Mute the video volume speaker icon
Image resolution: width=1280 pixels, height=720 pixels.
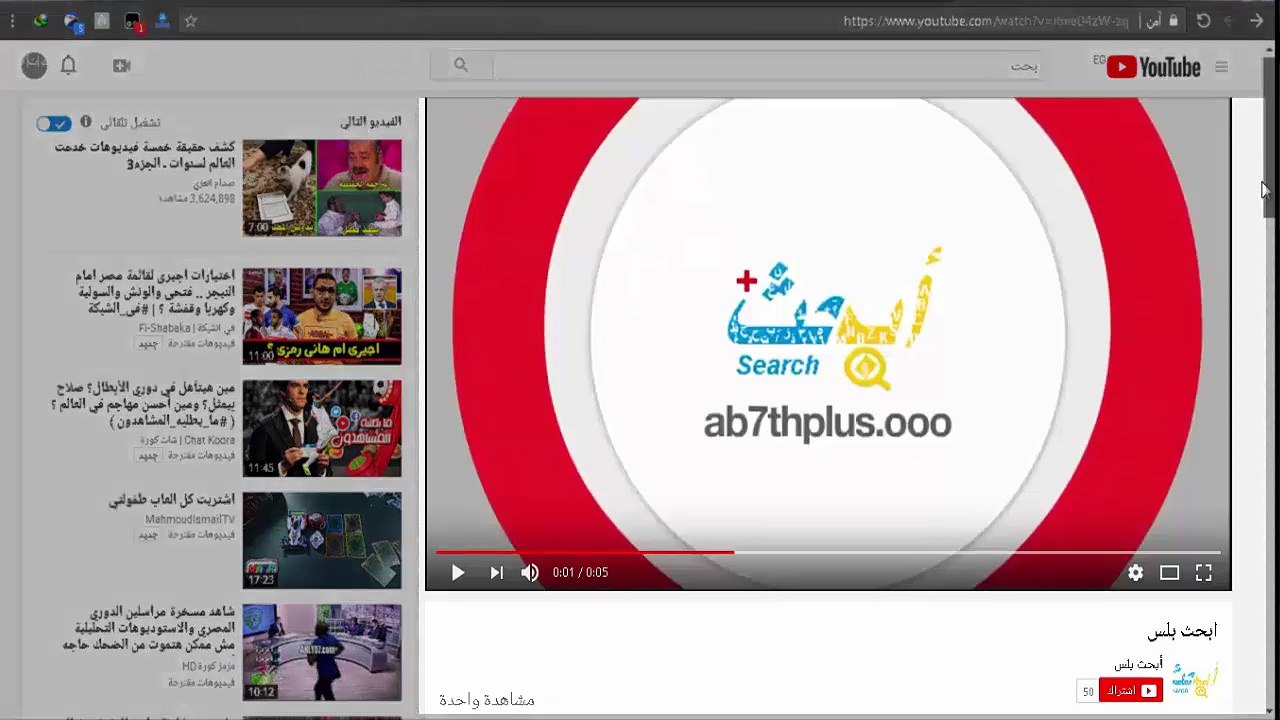[530, 572]
